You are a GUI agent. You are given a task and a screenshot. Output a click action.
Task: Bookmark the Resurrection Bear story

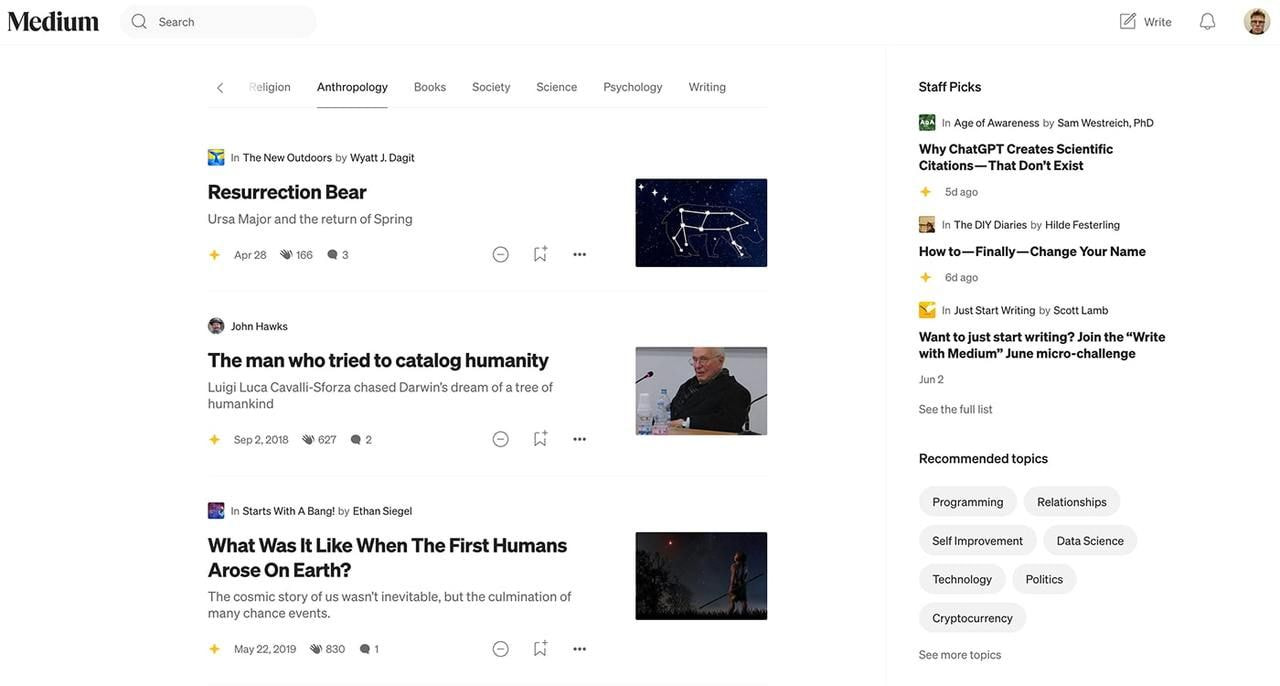[540, 254]
